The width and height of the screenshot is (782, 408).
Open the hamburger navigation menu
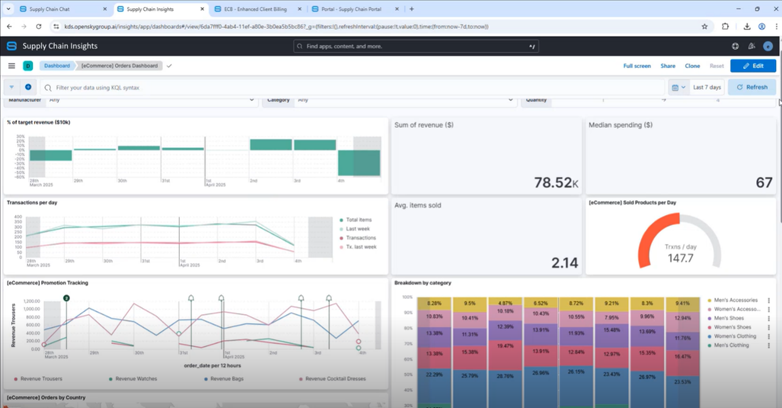pos(12,66)
